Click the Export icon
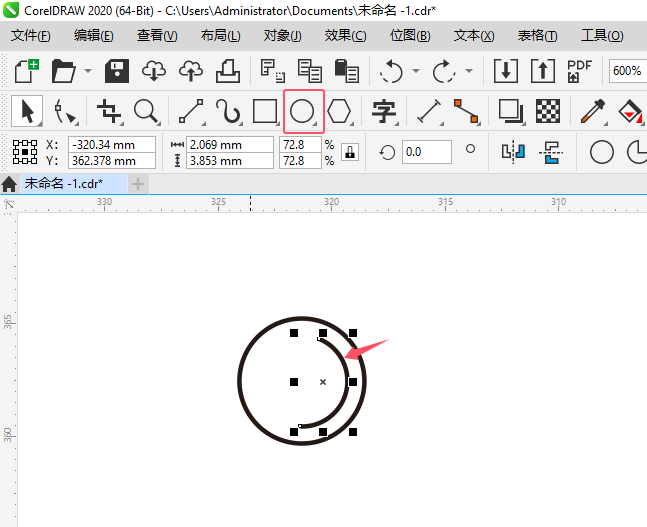Viewport: 647px width, 527px height. 543,71
